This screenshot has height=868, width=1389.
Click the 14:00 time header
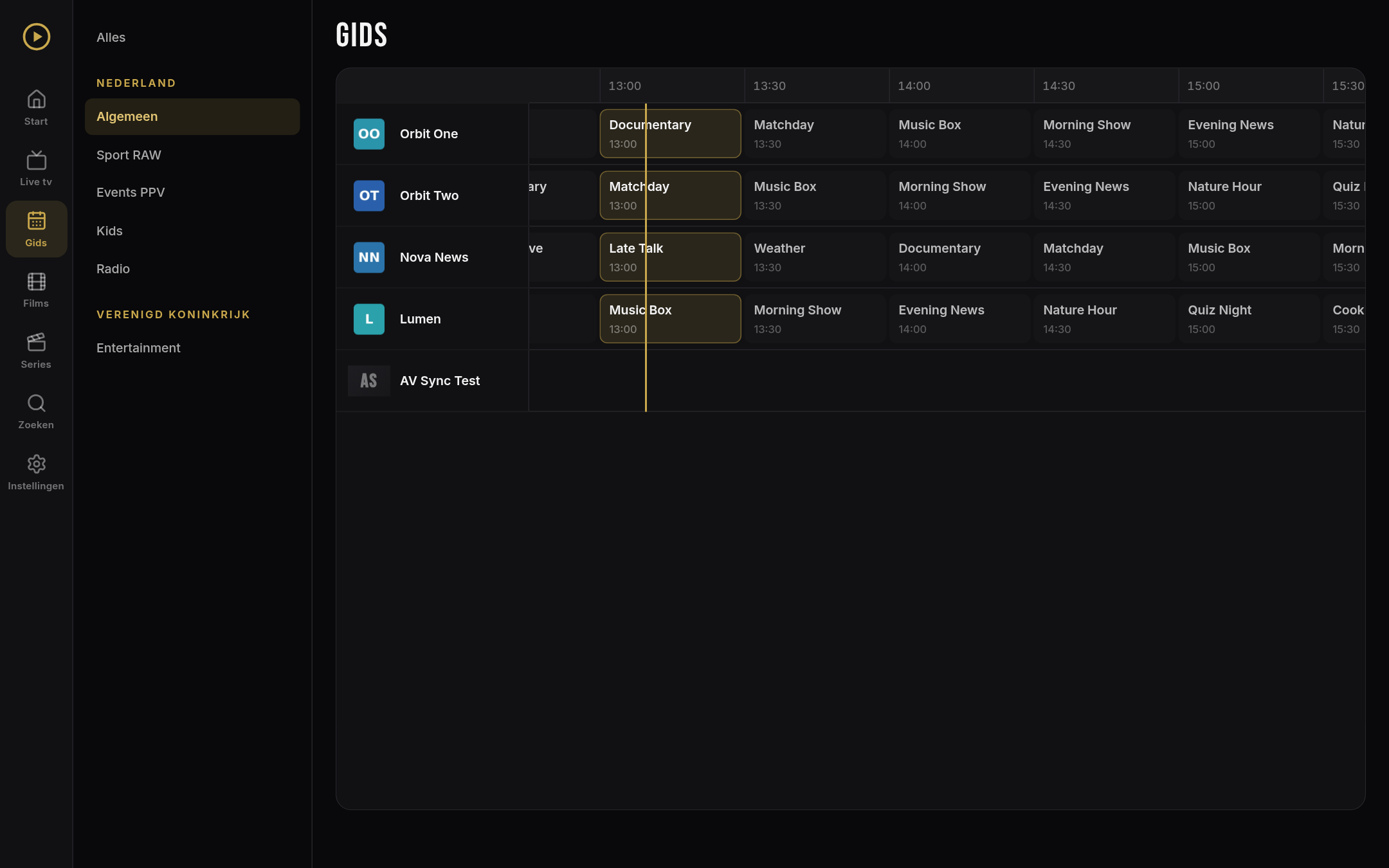tap(914, 86)
